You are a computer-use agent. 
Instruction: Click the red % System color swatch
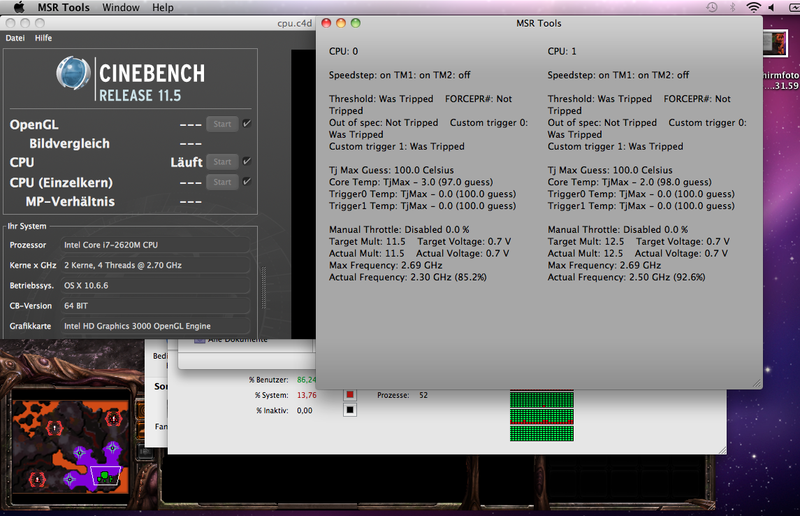pyautogui.click(x=349, y=395)
